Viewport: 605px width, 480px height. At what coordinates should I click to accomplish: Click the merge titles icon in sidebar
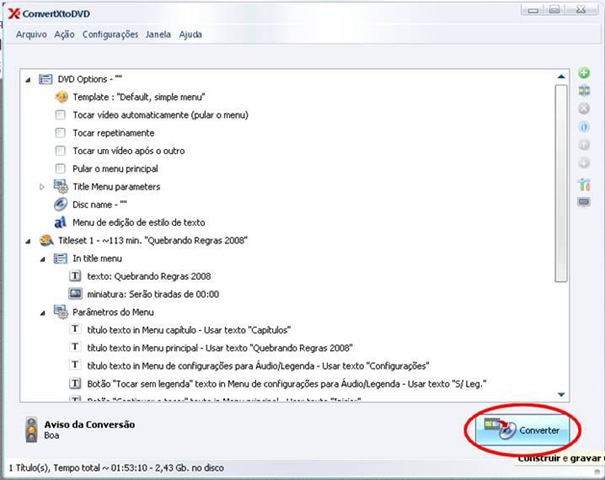point(584,91)
